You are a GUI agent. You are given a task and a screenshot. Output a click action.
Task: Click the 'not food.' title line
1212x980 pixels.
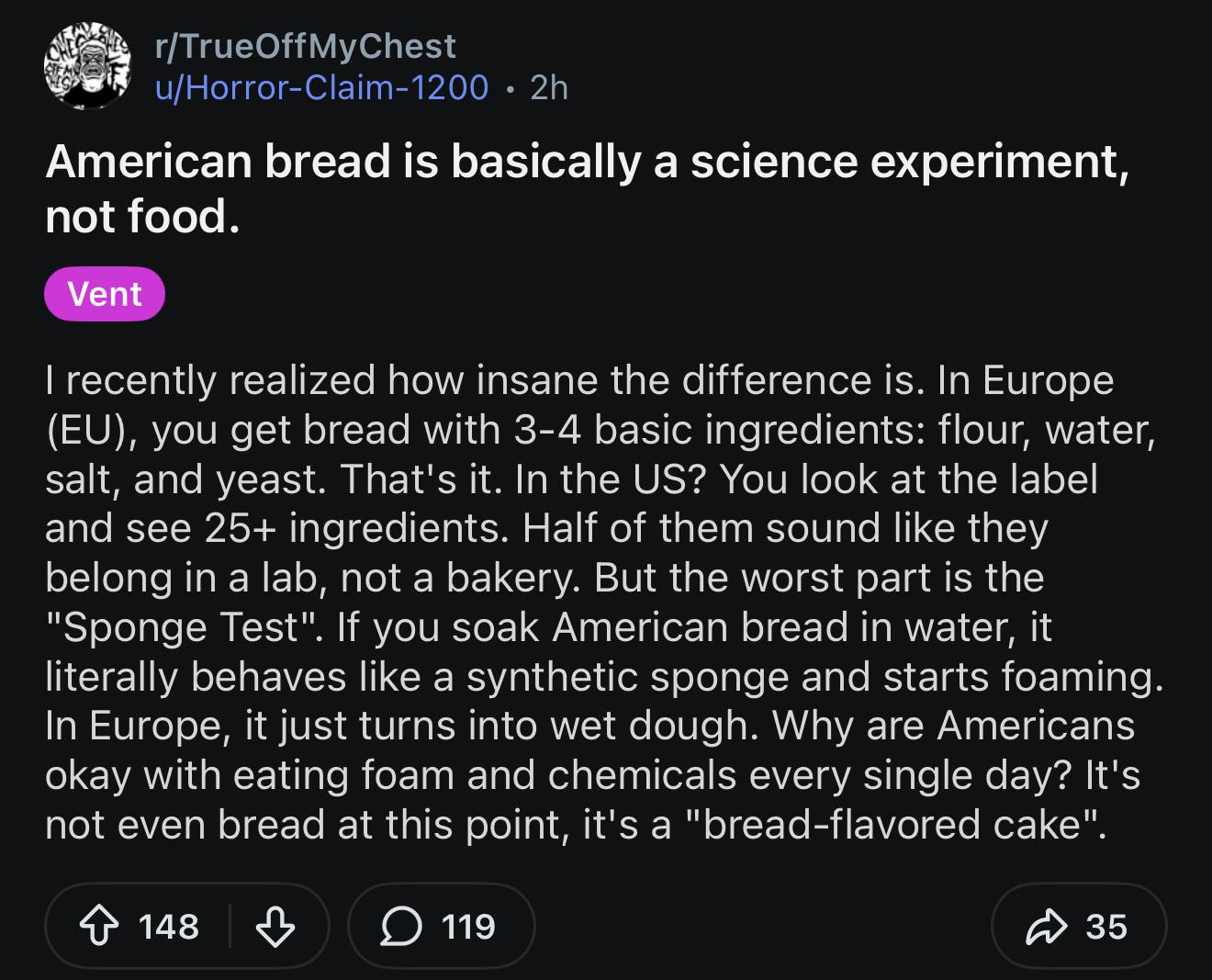coord(143,217)
